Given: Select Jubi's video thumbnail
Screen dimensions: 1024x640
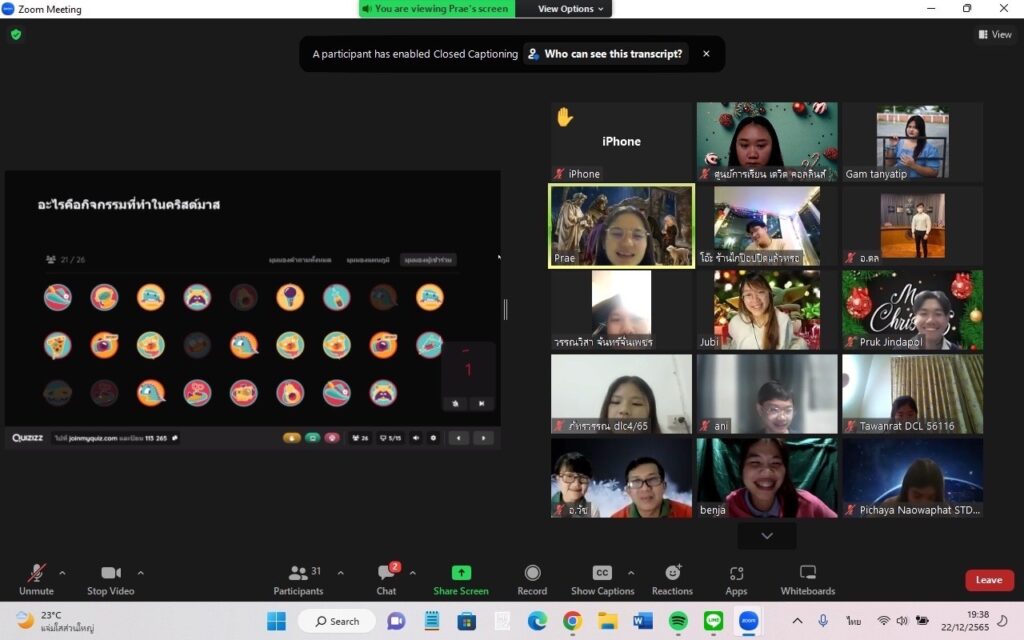Looking at the screenshot, I should click(x=767, y=309).
